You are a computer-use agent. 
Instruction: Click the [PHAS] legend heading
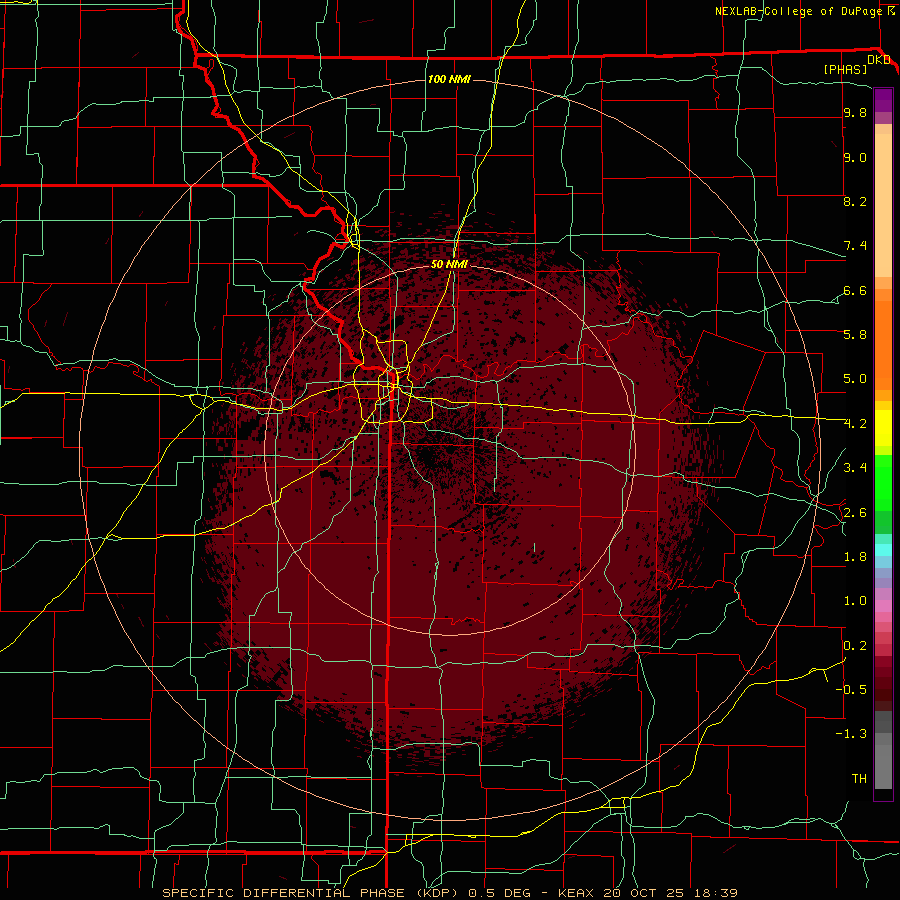coord(845,69)
